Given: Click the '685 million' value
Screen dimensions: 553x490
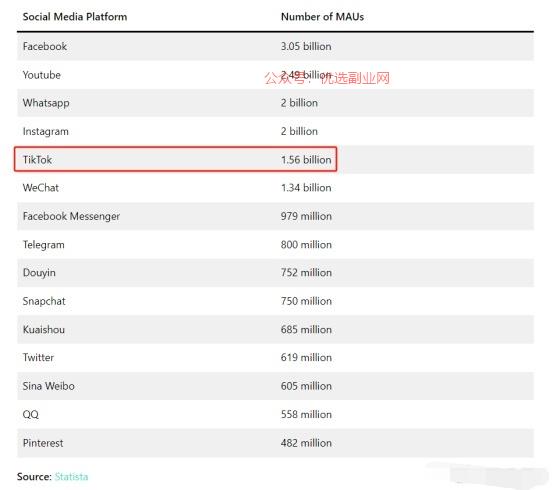Looking at the screenshot, I should (306, 329).
